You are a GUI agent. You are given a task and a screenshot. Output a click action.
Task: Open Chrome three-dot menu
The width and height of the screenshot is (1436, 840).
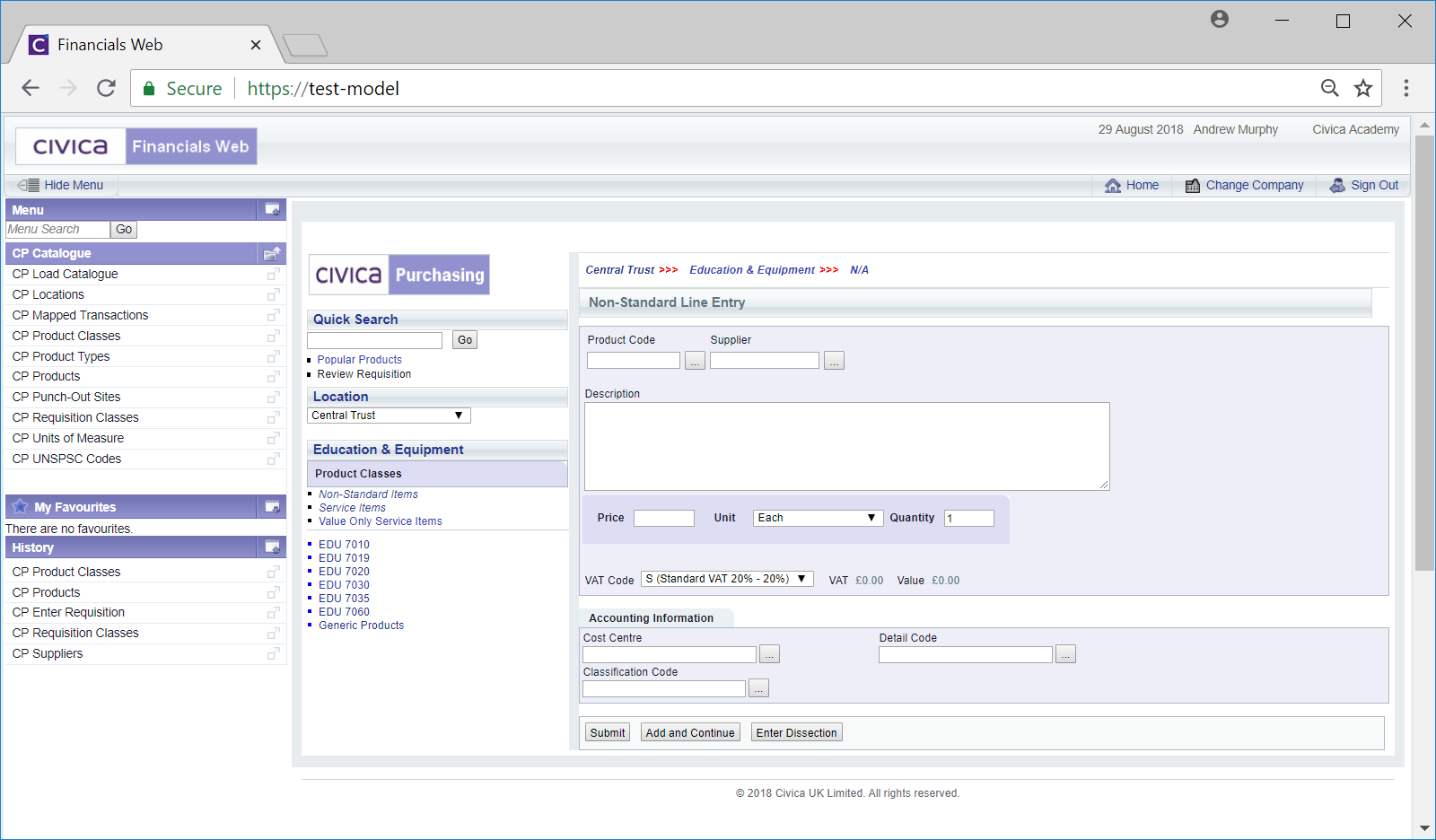point(1406,88)
